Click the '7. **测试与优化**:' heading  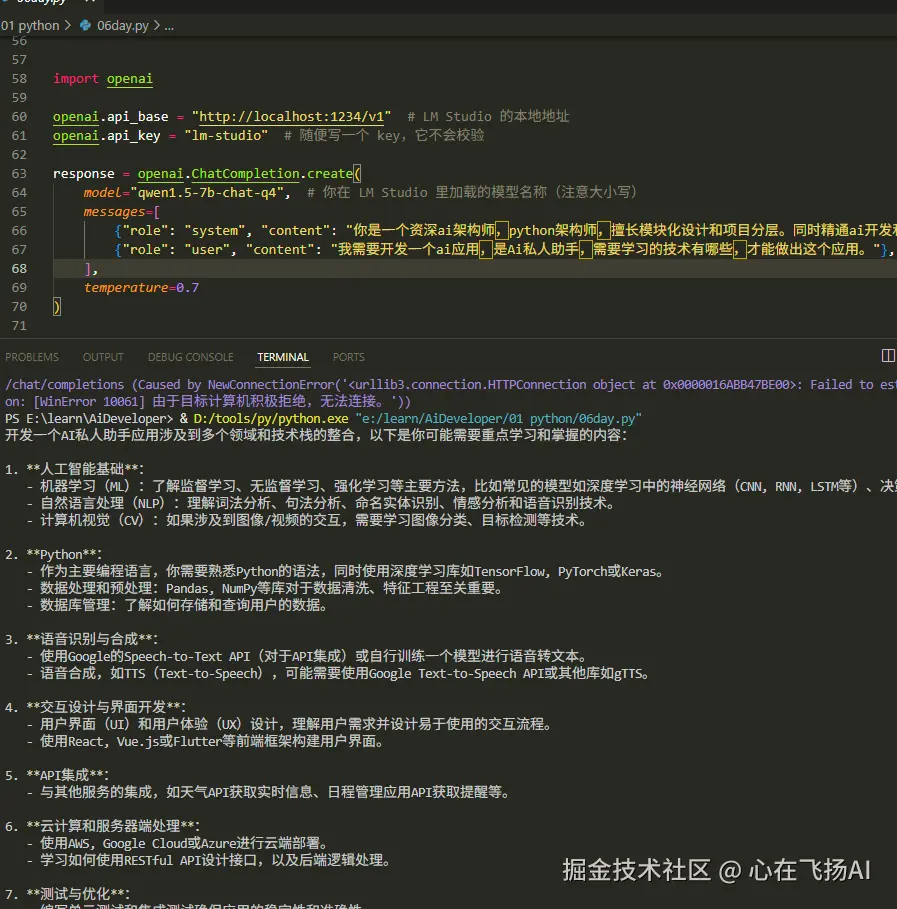[67, 894]
